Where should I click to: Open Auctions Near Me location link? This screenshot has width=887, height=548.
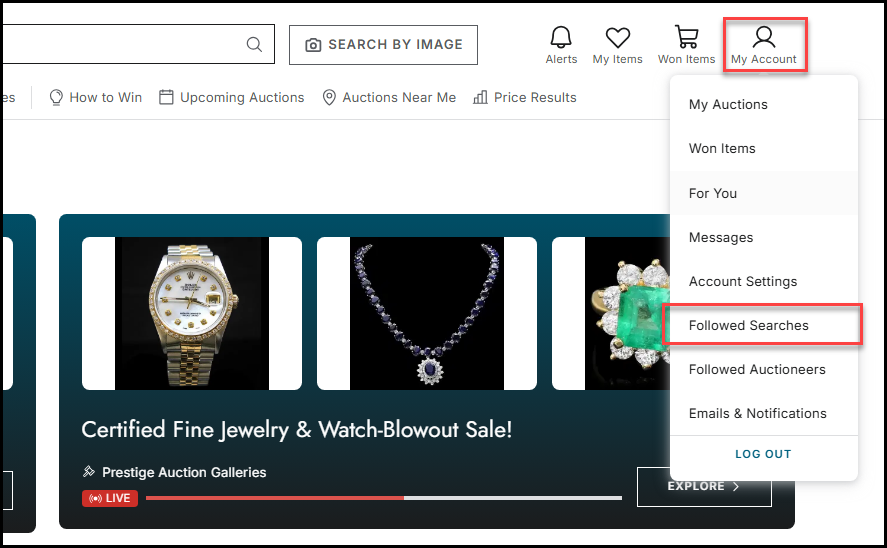[389, 97]
